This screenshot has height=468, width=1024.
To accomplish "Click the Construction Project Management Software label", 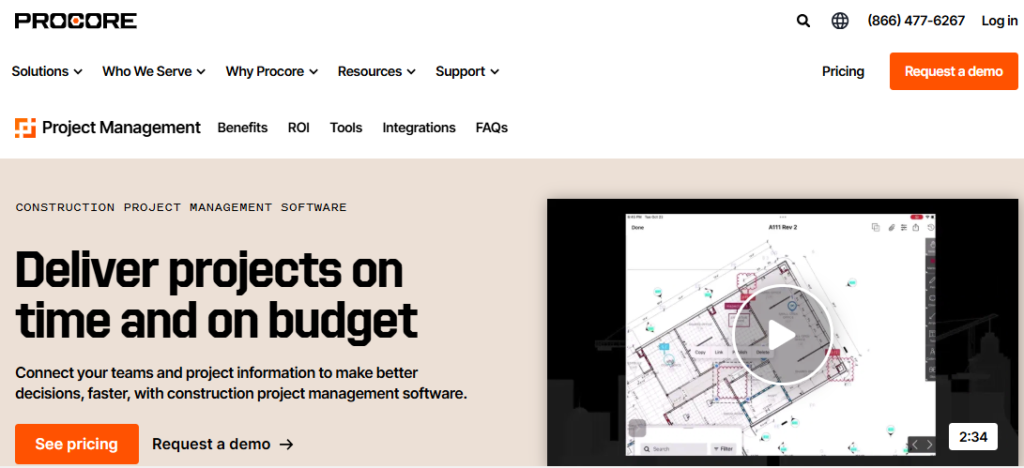I will 181,208.
